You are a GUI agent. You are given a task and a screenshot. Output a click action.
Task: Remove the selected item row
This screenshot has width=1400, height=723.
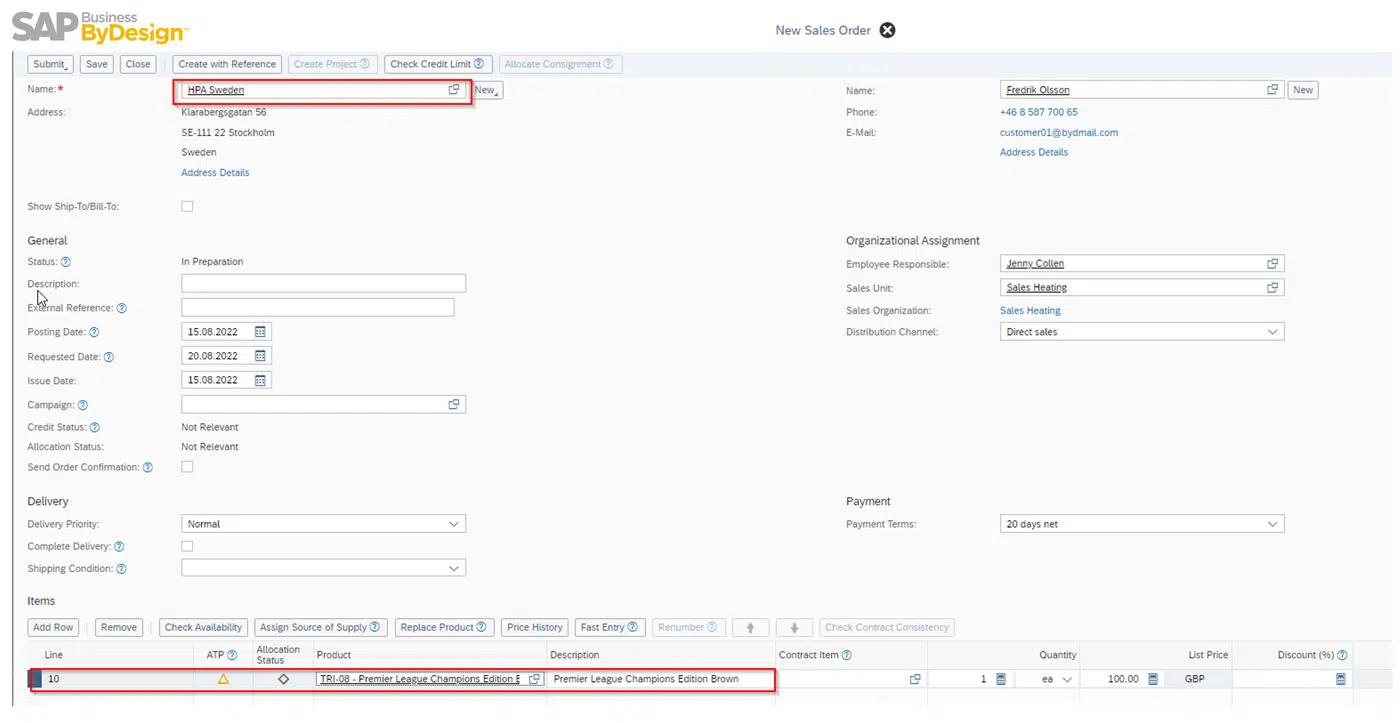tap(119, 628)
